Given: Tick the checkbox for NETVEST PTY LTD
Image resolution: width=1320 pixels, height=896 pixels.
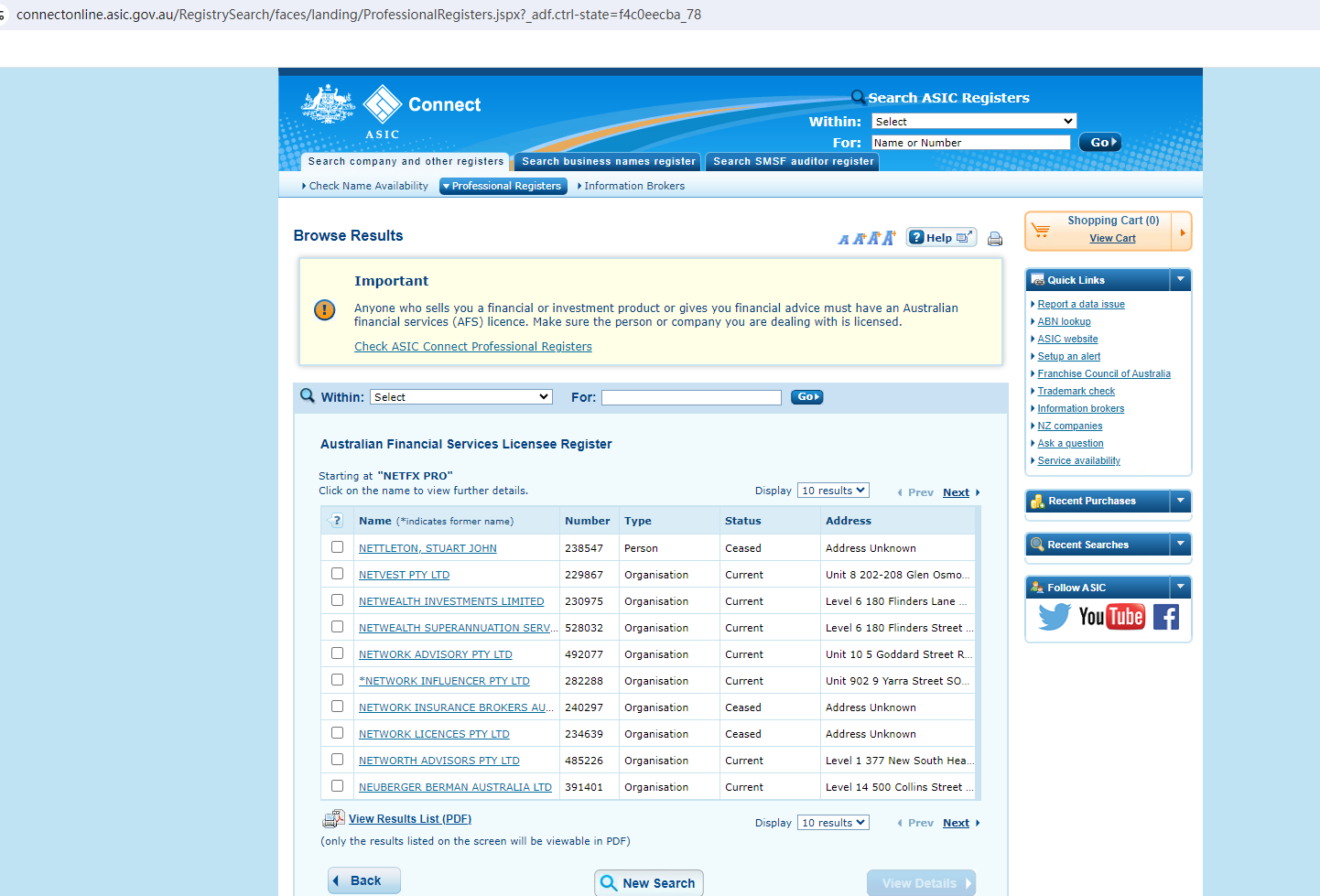Looking at the screenshot, I should click(x=337, y=574).
